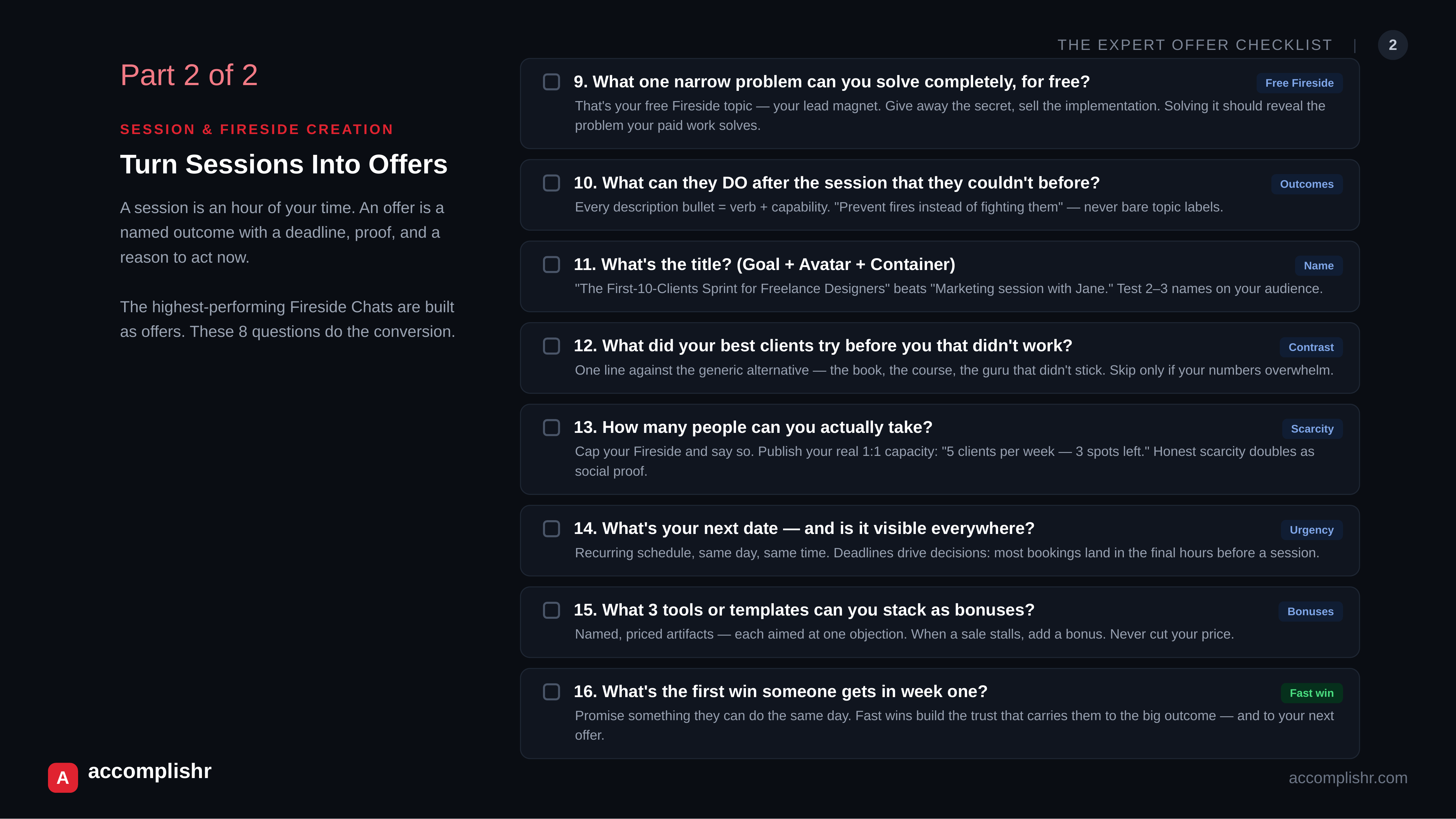Tick the checkbox for question 13
Image resolution: width=1456 pixels, height=819 pixels.
click(x=551, y=427)
